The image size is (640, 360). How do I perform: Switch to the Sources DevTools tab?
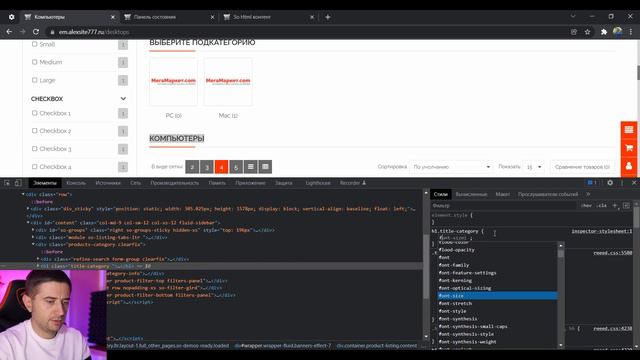(108, 183)
